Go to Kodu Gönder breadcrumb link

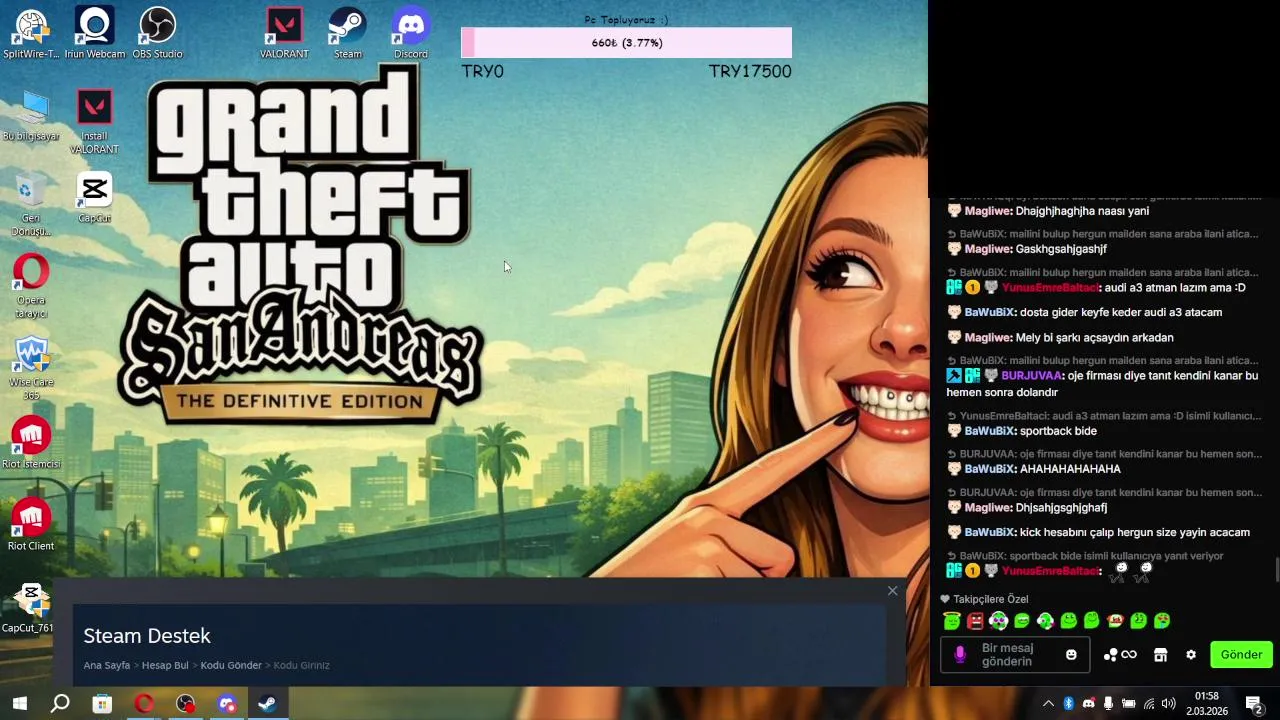pos(231,665)
